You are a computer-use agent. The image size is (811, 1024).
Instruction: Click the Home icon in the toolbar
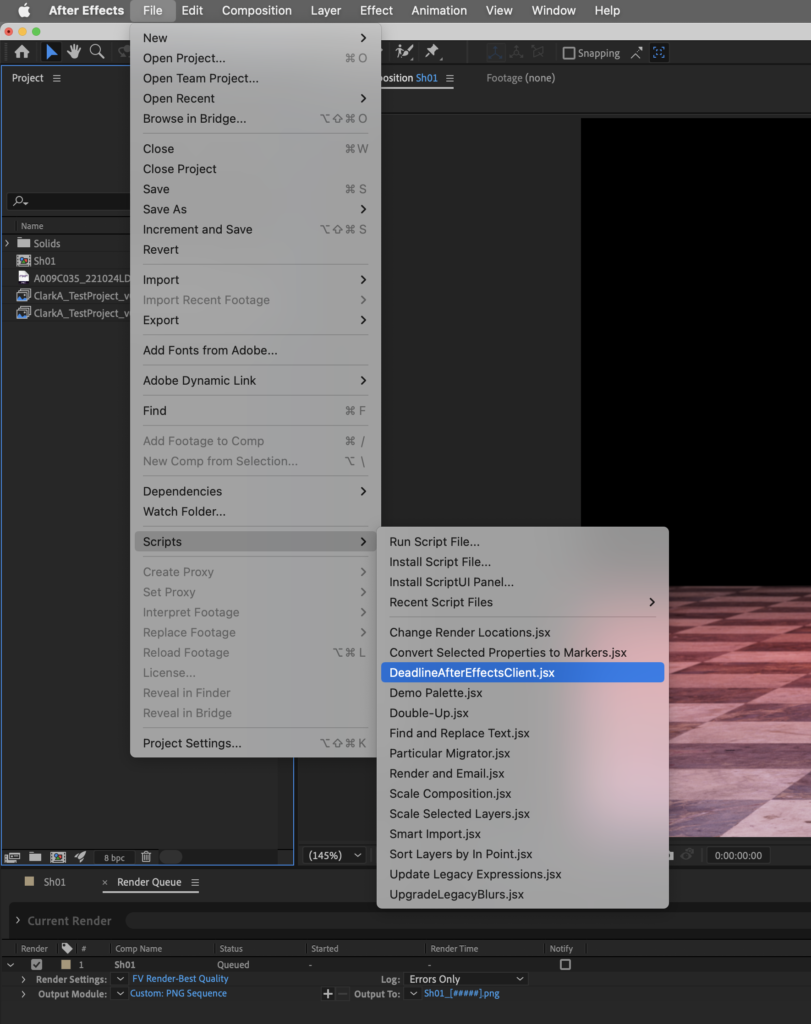[22, 52]
